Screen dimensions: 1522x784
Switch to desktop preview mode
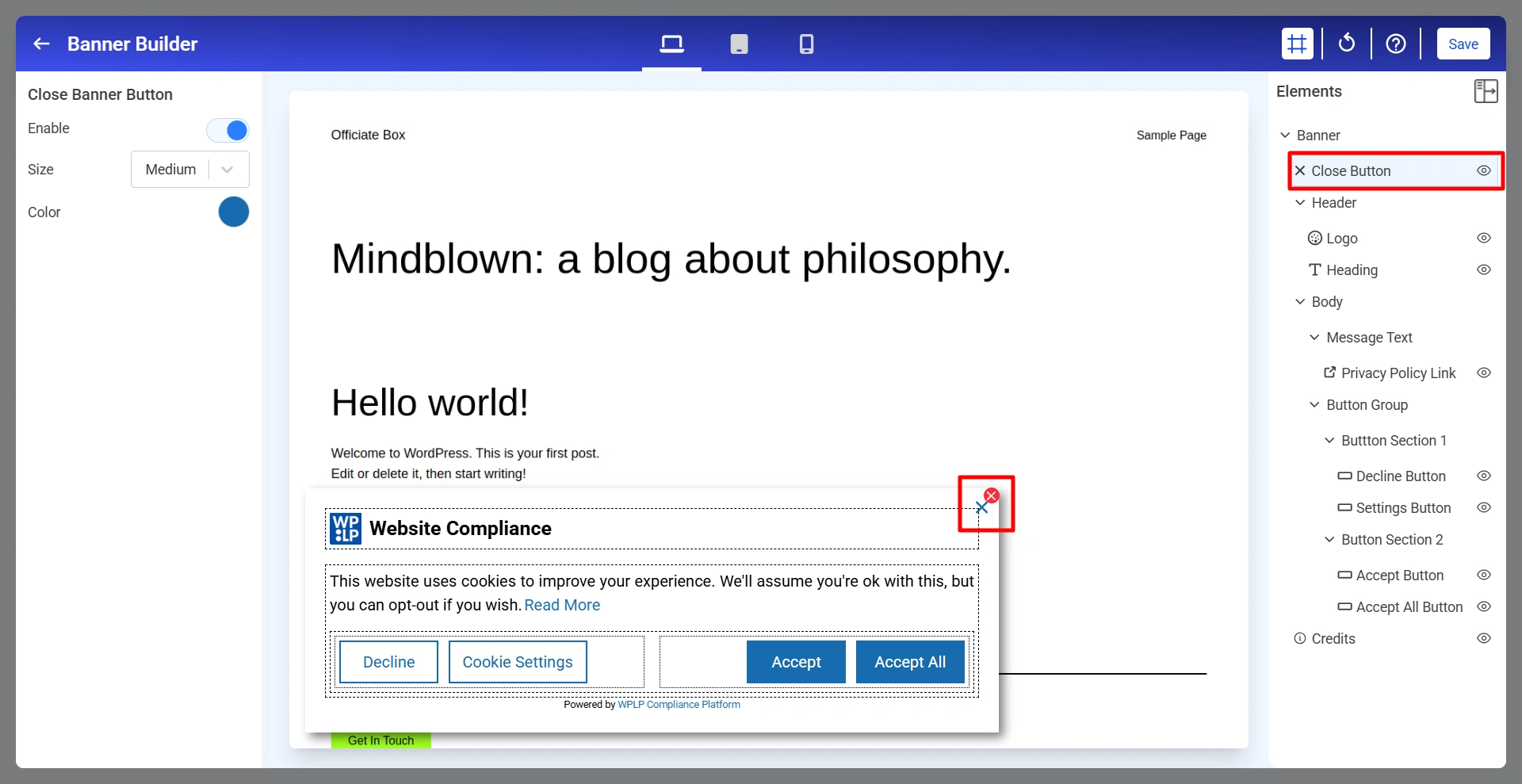tap(671, 44)
